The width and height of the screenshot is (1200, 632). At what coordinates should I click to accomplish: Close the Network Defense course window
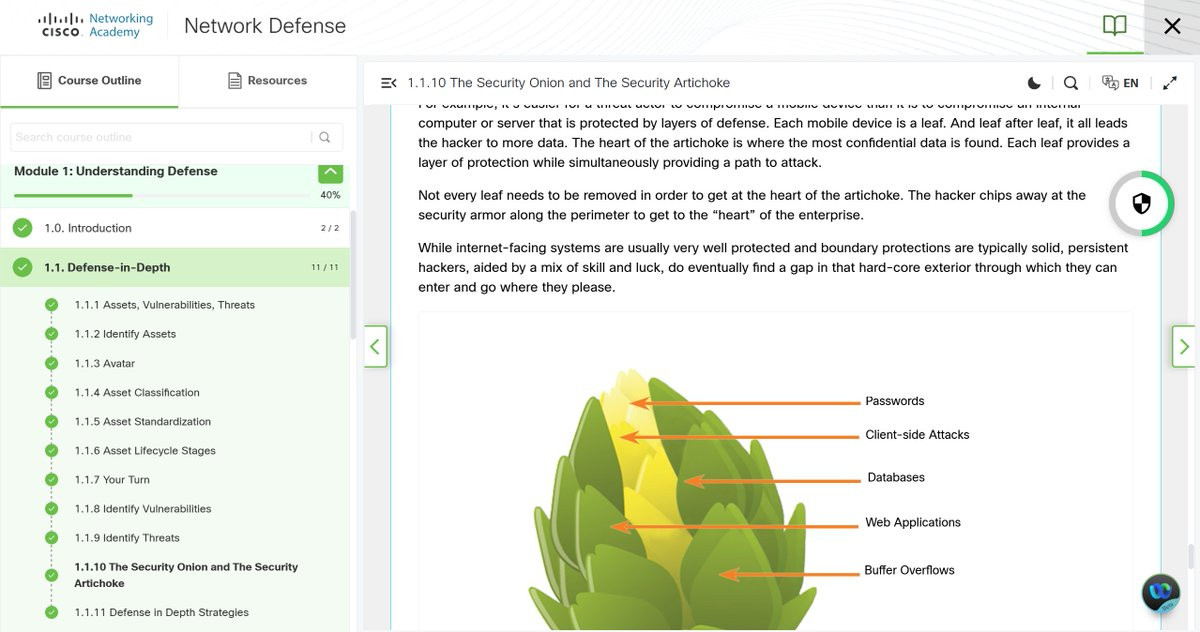click(x=1172, y=26)
